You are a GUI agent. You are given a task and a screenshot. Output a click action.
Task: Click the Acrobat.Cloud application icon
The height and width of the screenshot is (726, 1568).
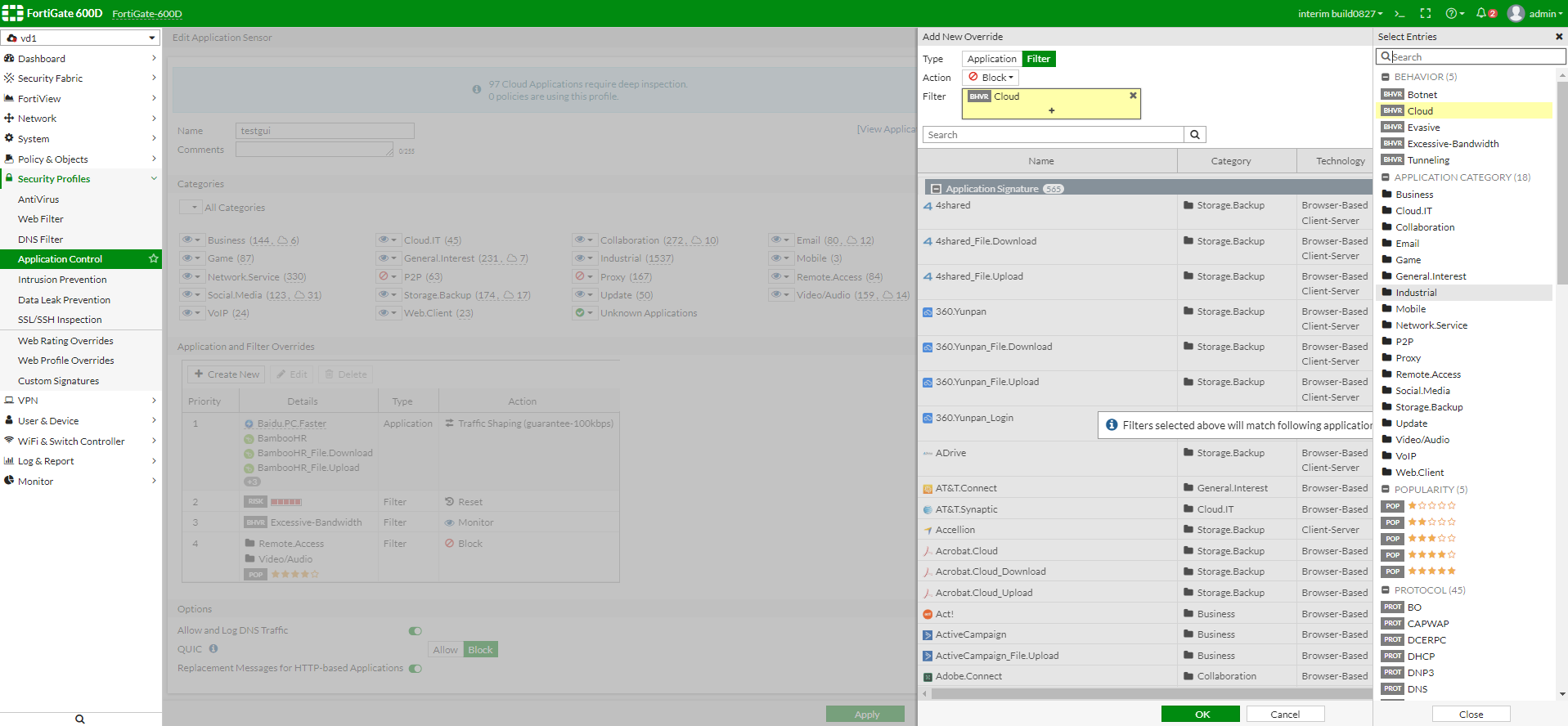(x=928, y=551)
